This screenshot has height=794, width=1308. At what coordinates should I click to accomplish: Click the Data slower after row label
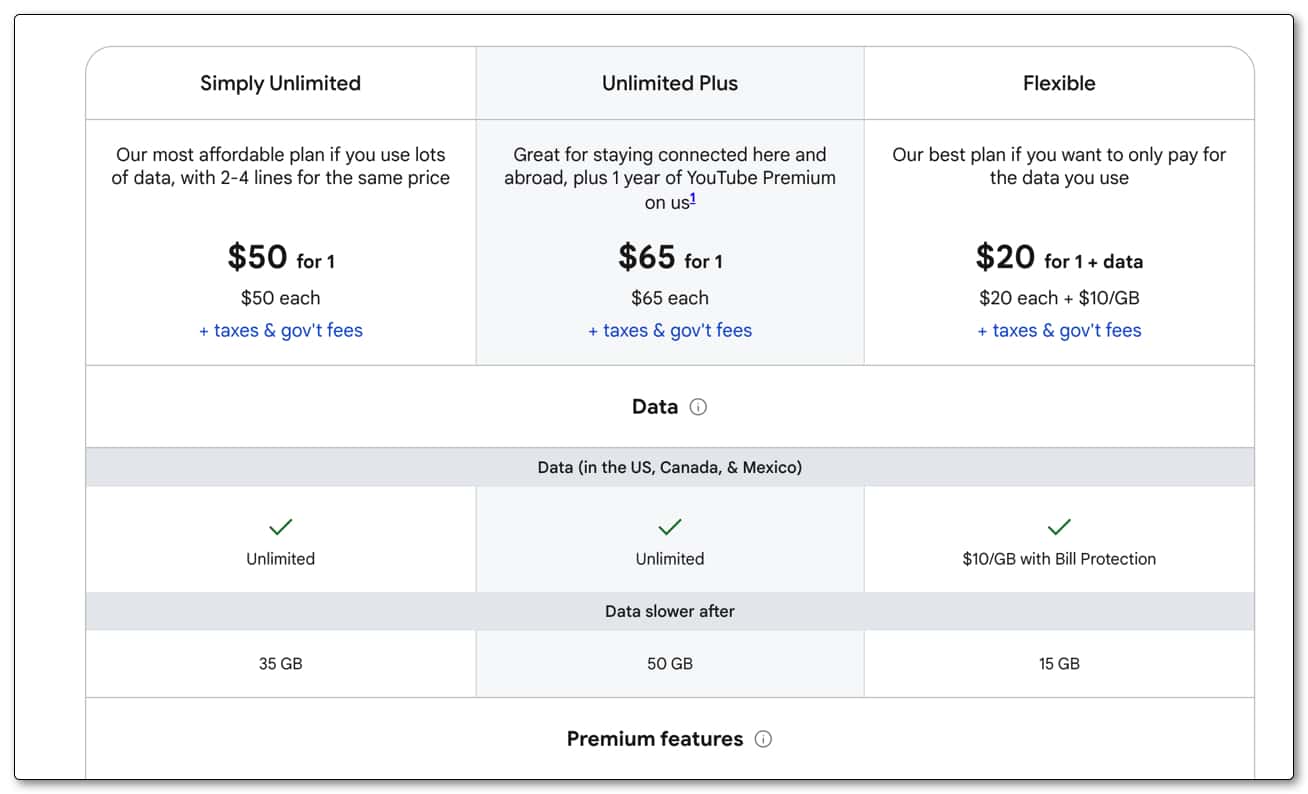click(x=670, y=611)
